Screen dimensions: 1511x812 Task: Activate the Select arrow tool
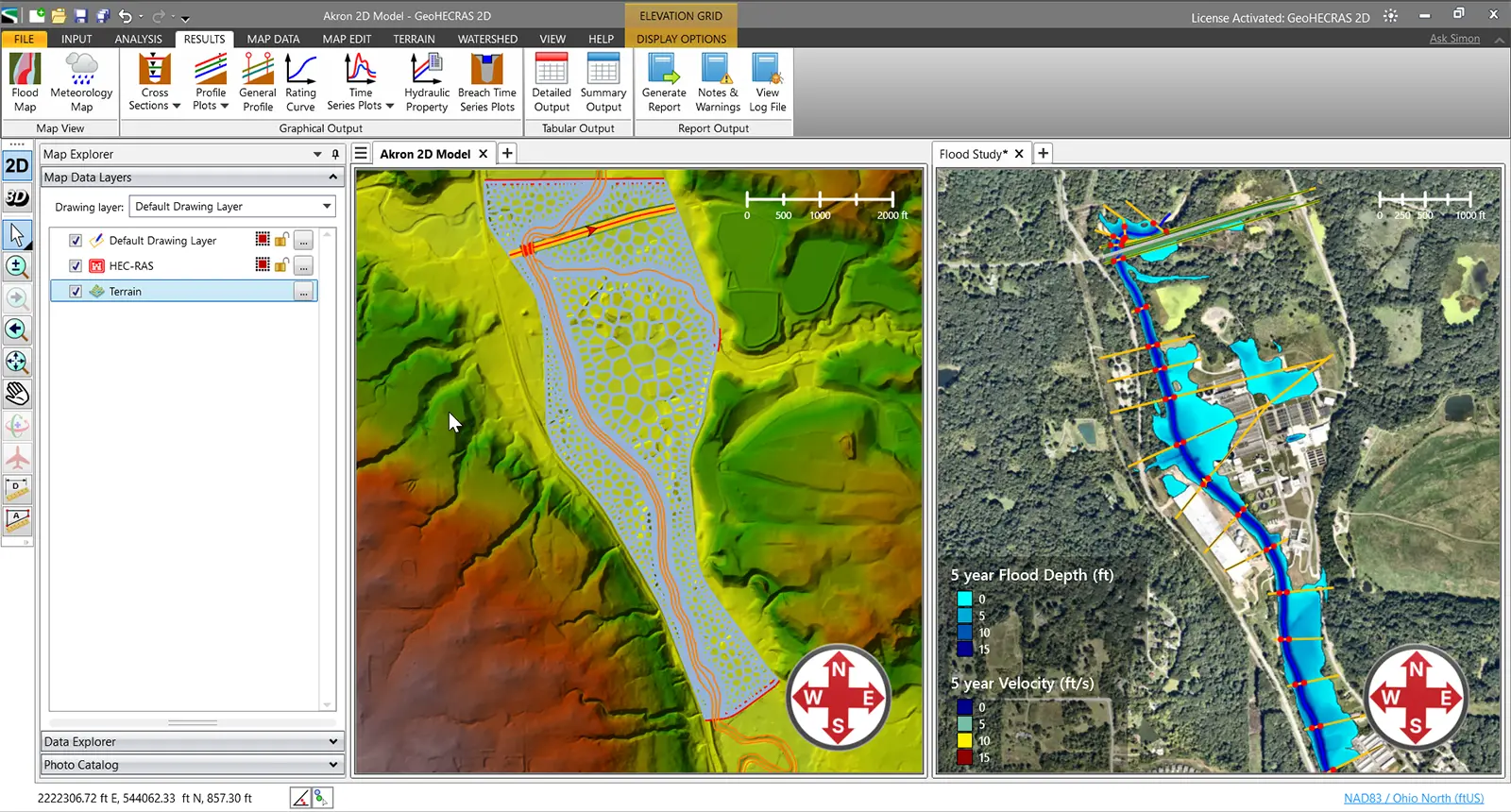point(17,234)
